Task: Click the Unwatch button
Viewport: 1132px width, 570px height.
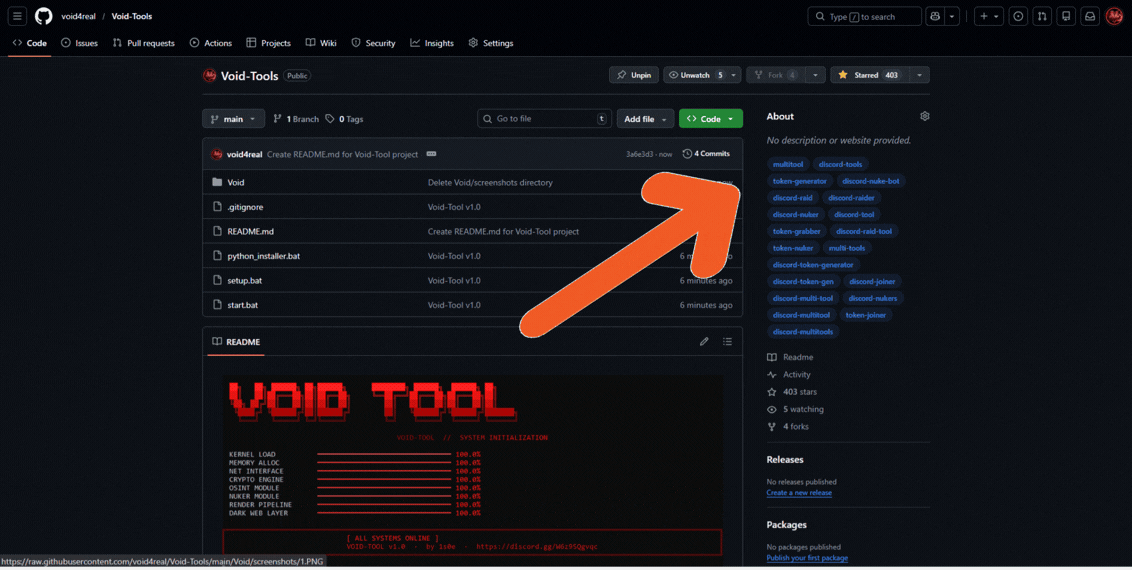Action: (695, 75)
